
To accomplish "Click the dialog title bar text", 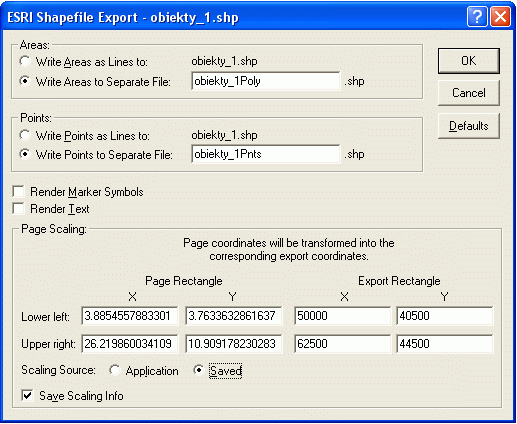I will pos(123,17).
